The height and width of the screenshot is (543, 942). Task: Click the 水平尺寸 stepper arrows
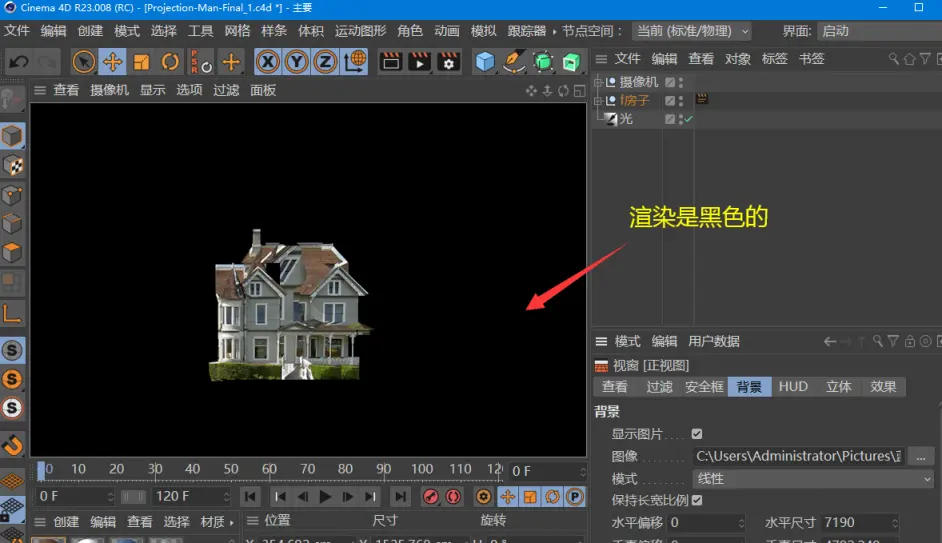pos(895,523)
